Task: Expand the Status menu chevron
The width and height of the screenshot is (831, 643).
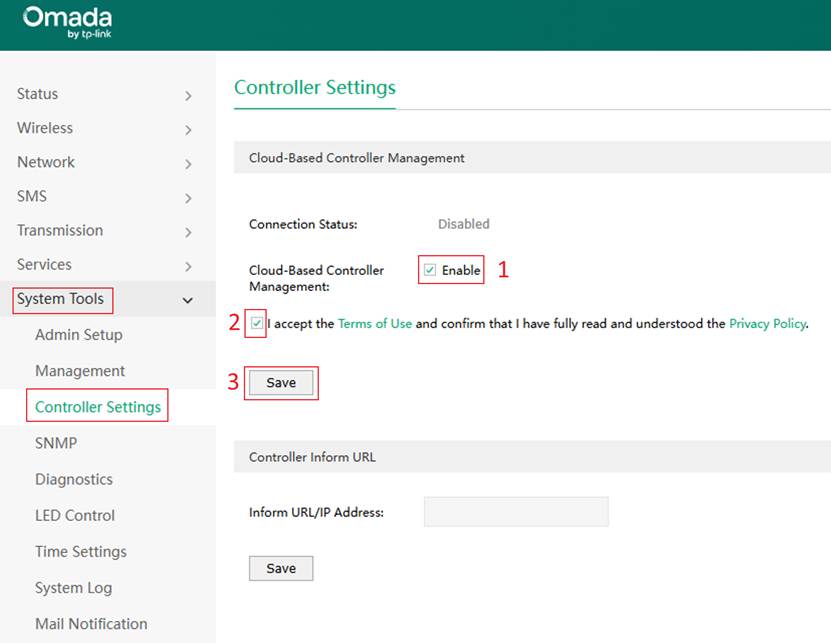Action: coord(188,96)
